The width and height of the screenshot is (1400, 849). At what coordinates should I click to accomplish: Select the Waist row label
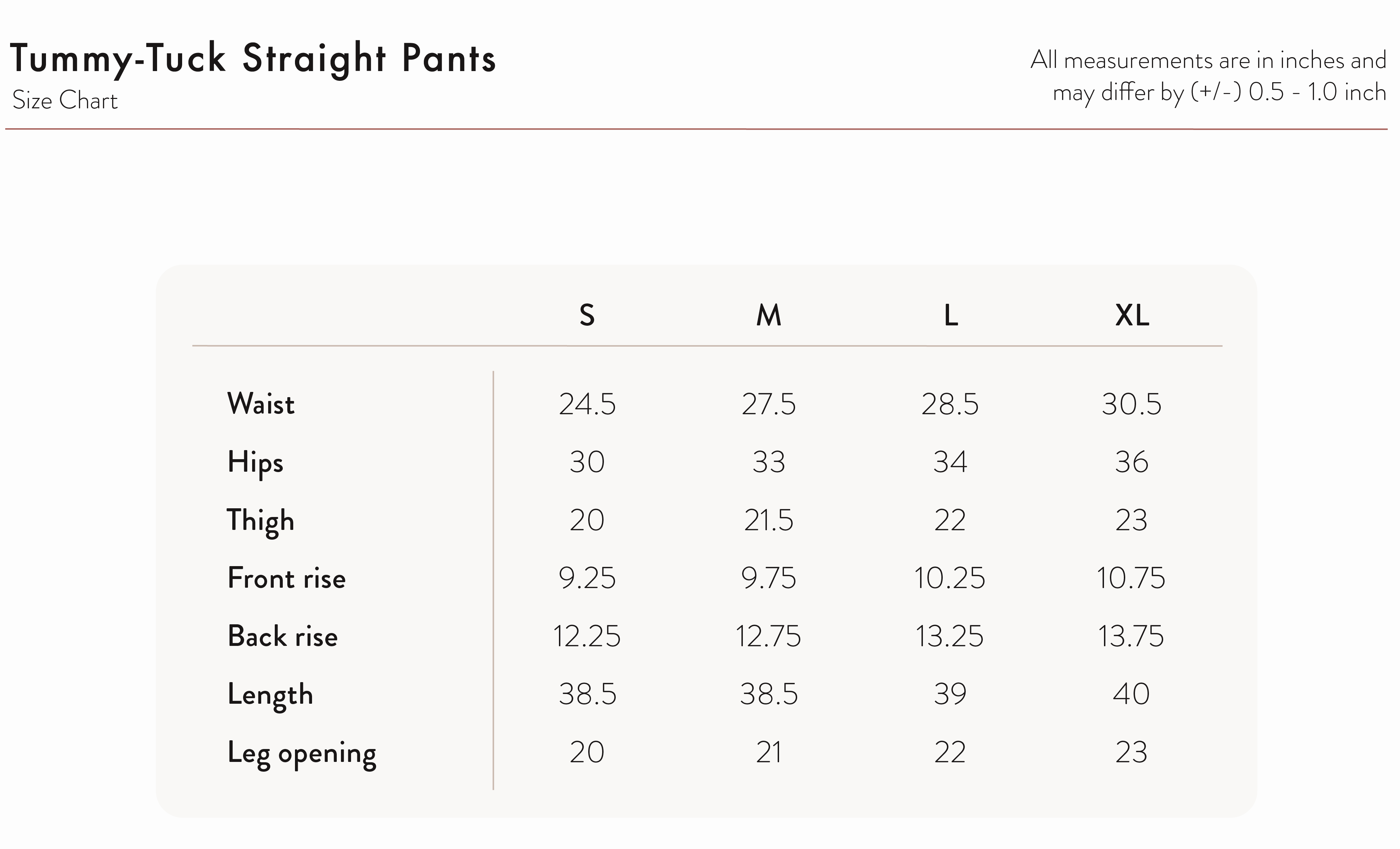261,404
